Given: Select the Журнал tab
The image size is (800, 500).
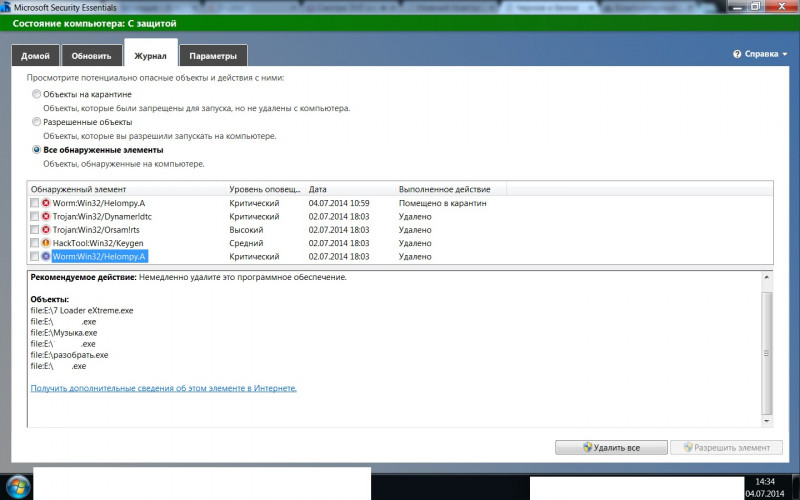Looking at the screenshot, I should [151, 54].
